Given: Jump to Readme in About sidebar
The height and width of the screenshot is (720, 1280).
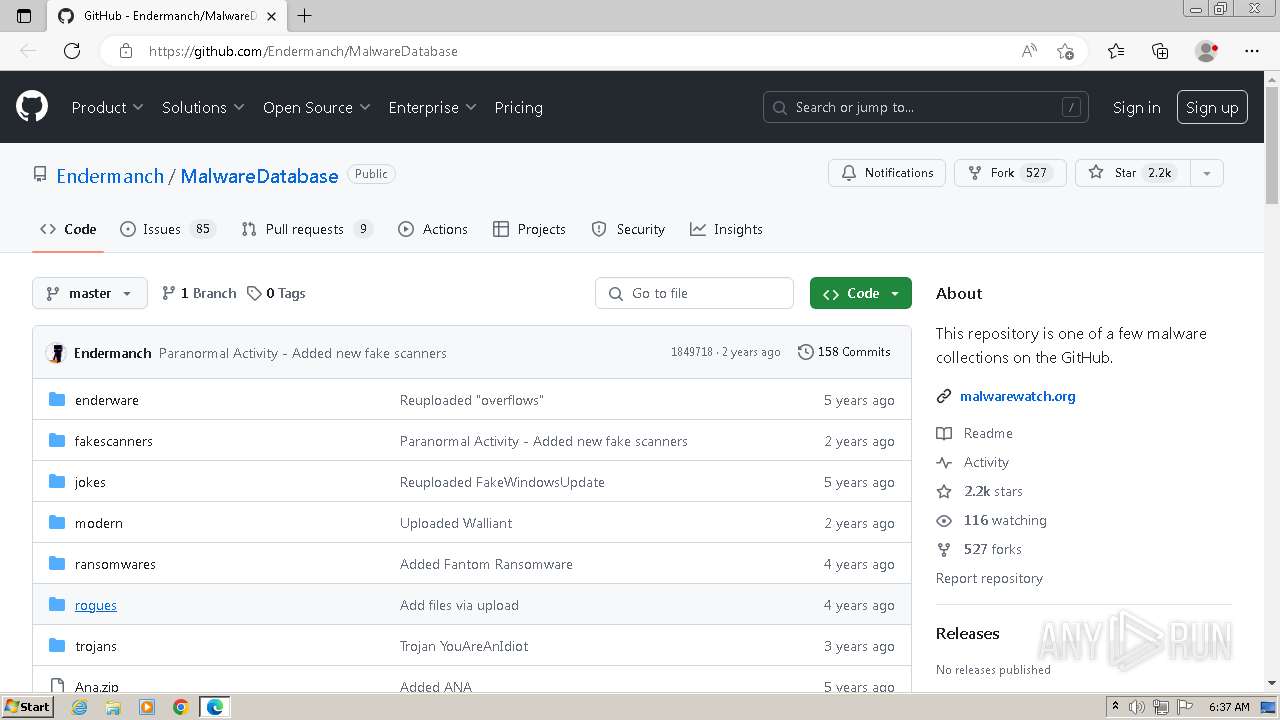Looking at the screenshot, I should click(x=975, y=433).
